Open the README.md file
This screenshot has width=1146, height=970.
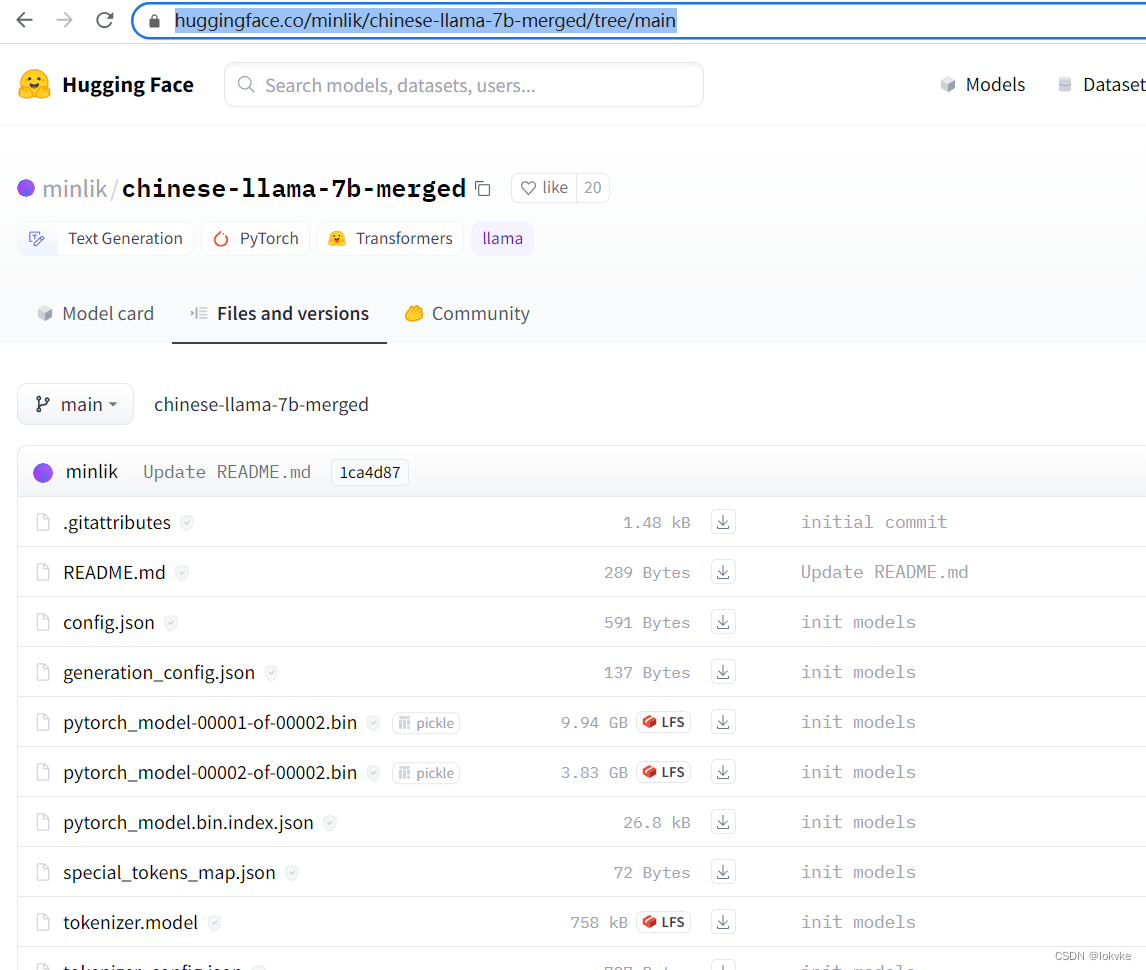pos(114,572)
